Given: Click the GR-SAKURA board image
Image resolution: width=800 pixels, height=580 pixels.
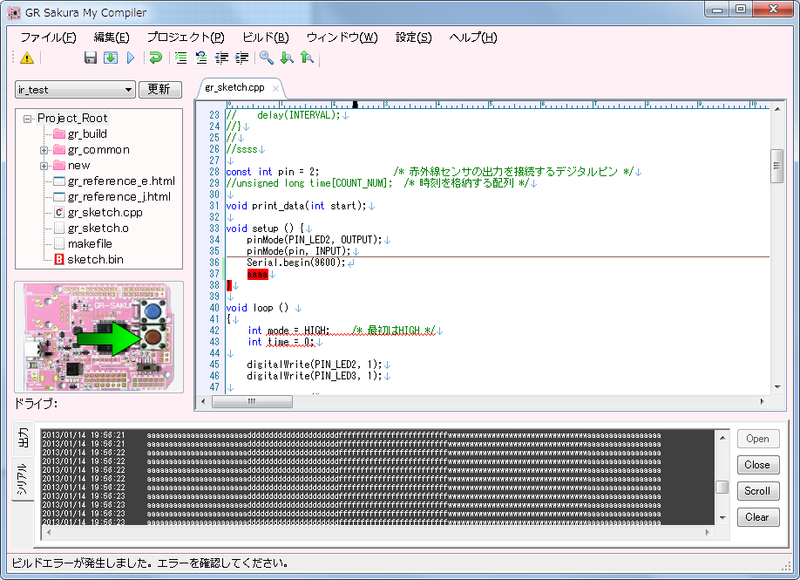Looking at the screenshot, I should [x=99, y=337].
